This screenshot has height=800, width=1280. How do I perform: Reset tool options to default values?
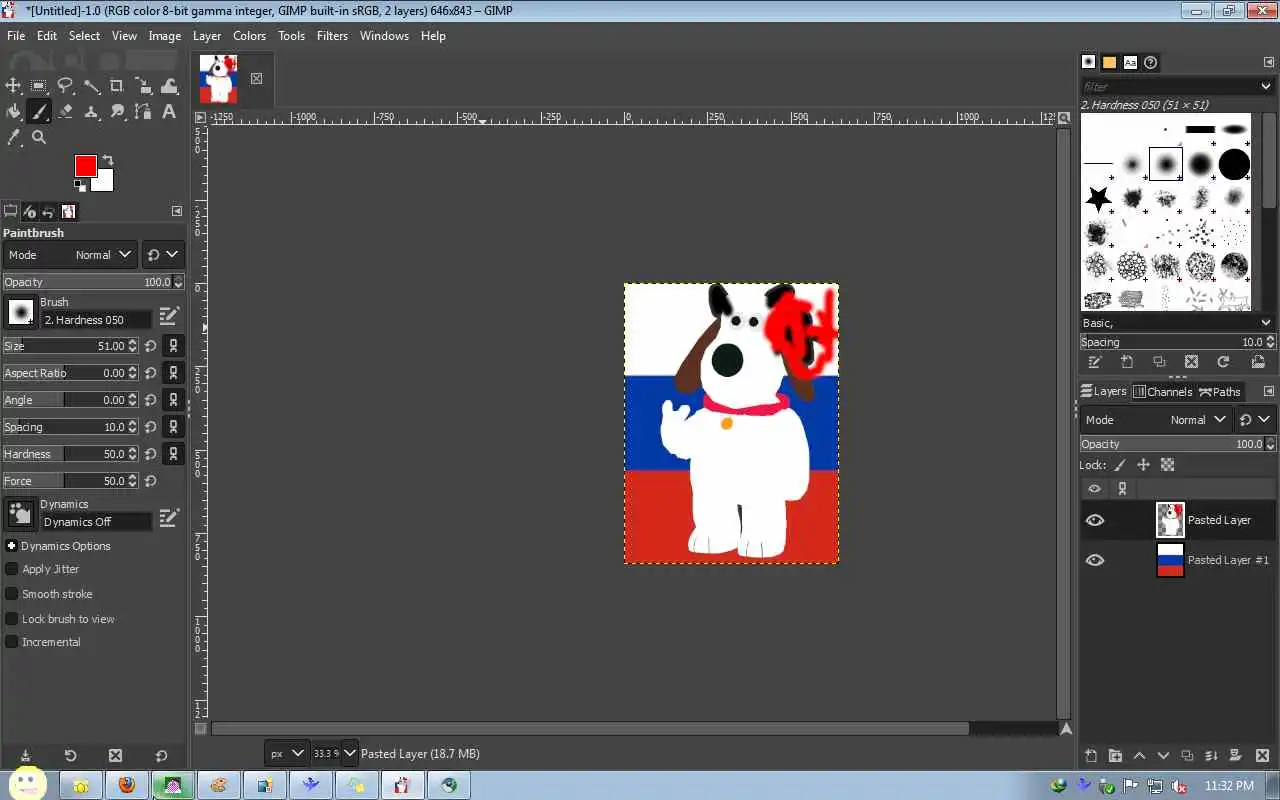(x=161, y=756)
